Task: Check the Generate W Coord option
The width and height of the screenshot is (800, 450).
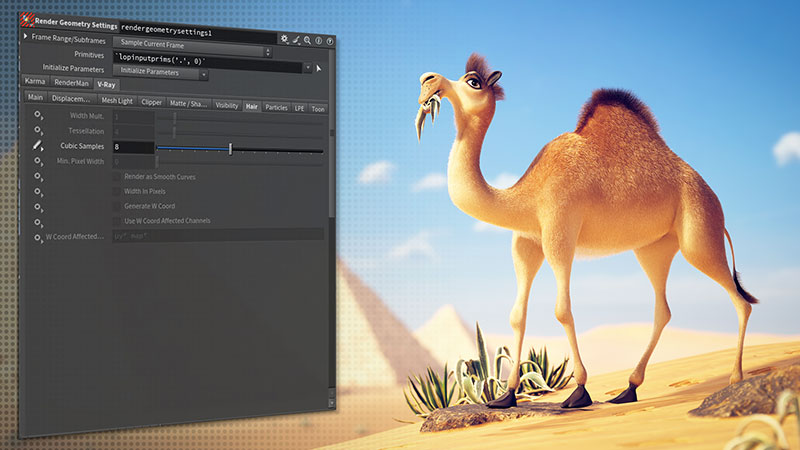Action: (116, 206)
